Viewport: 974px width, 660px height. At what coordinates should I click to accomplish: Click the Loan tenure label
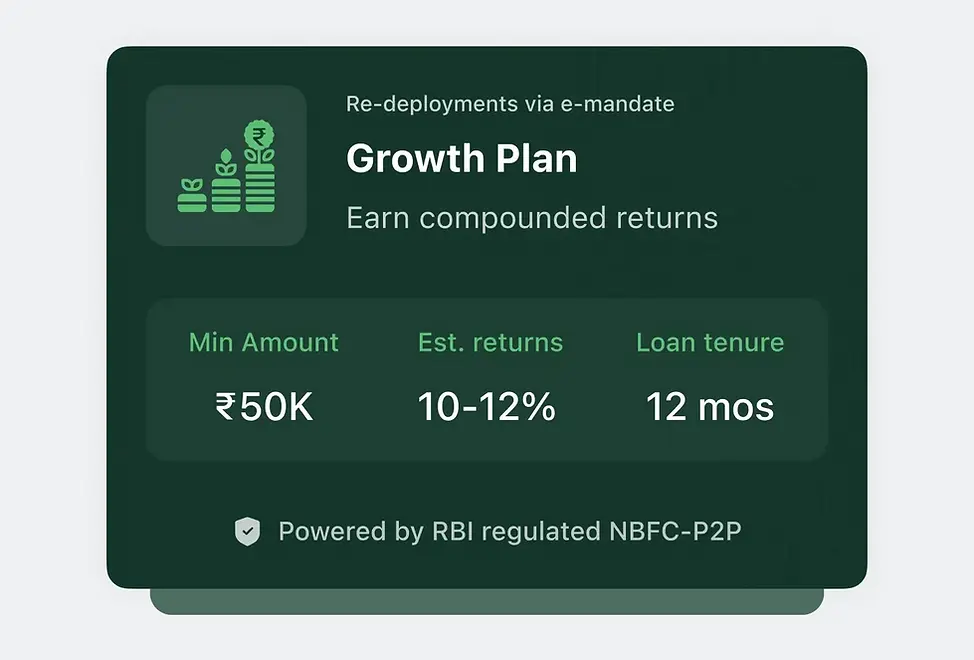point(710,342)
